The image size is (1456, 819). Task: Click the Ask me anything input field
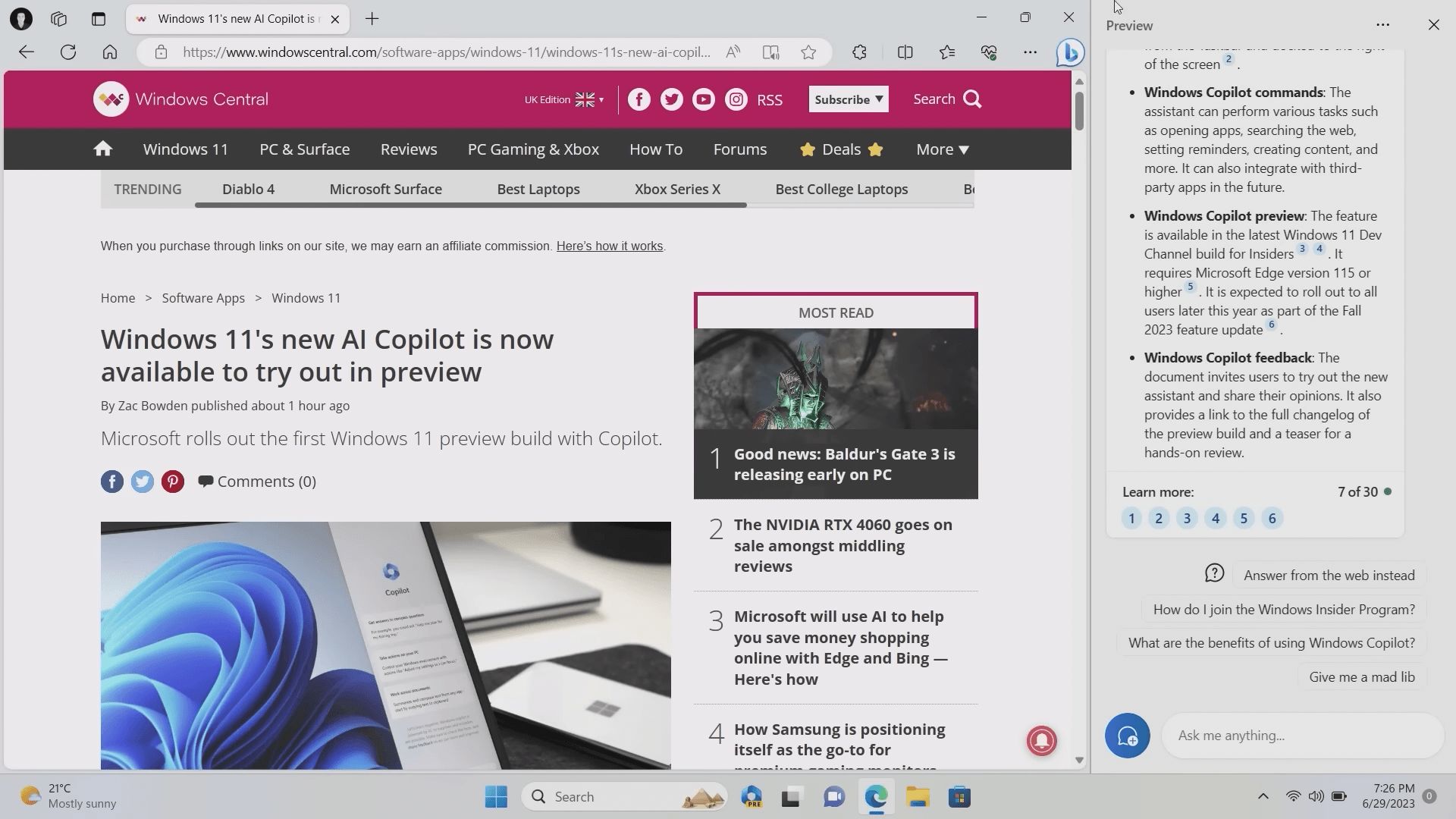pos(1290,735)
